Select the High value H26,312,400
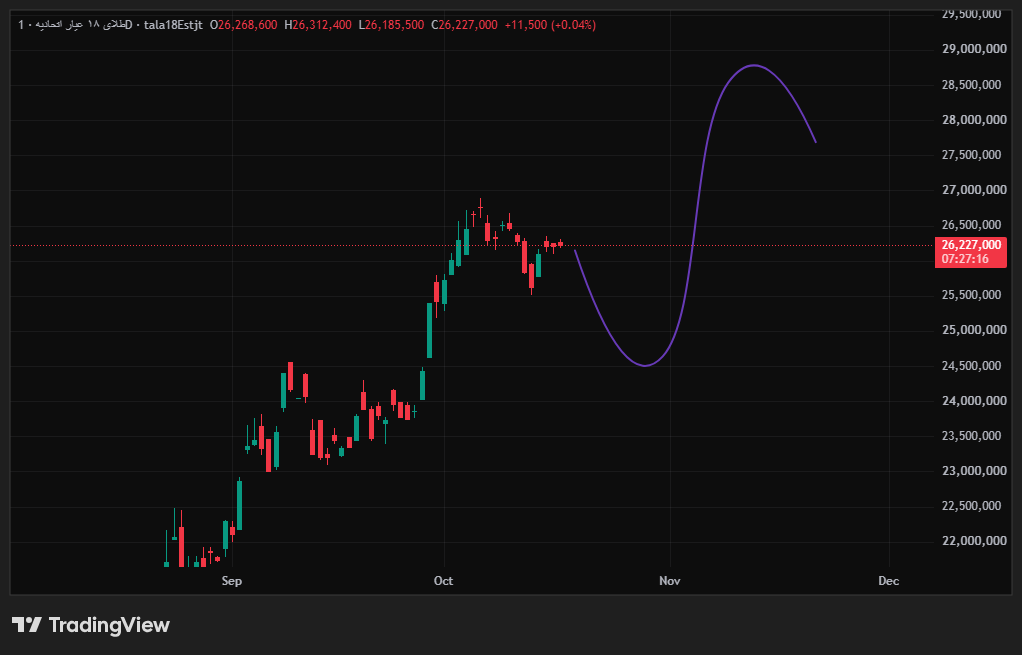 [318, 25]
